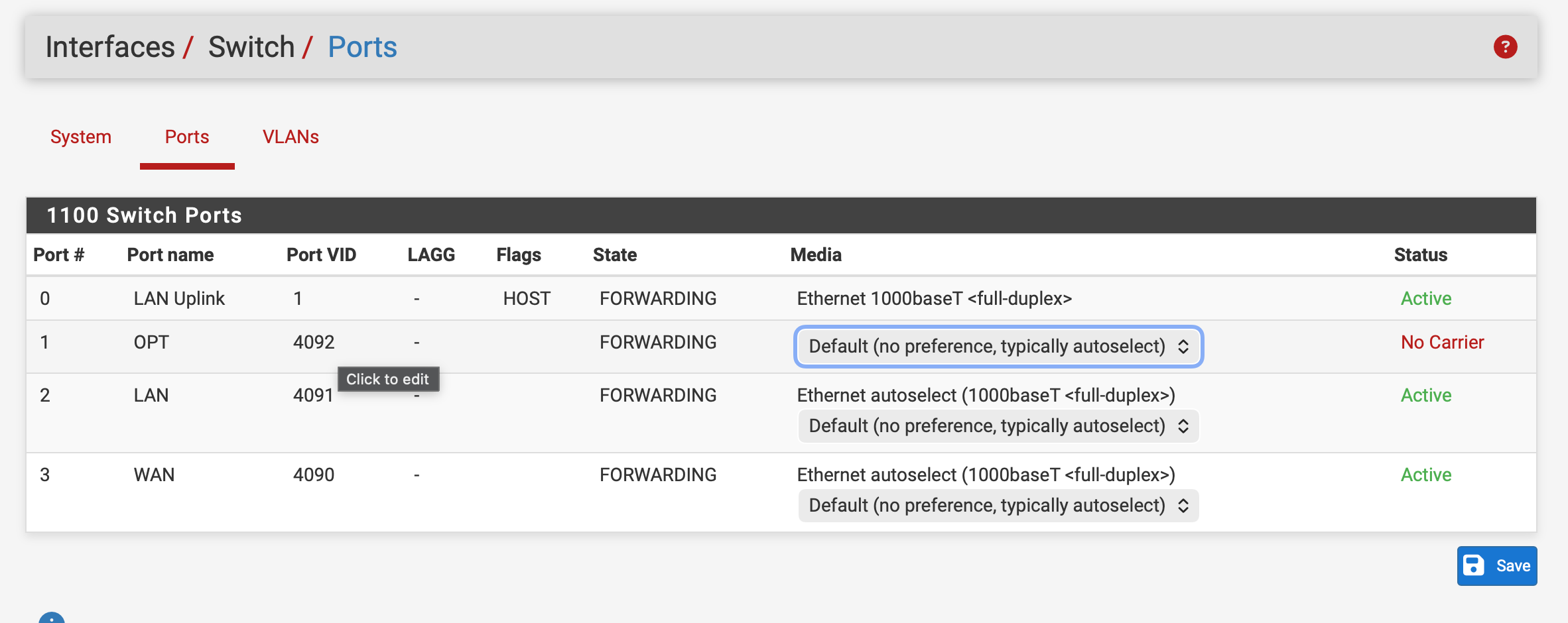This screenshot has height=623, width=1568.
Task: Click Ports breadcrumb link
Action: pos(362,47)
